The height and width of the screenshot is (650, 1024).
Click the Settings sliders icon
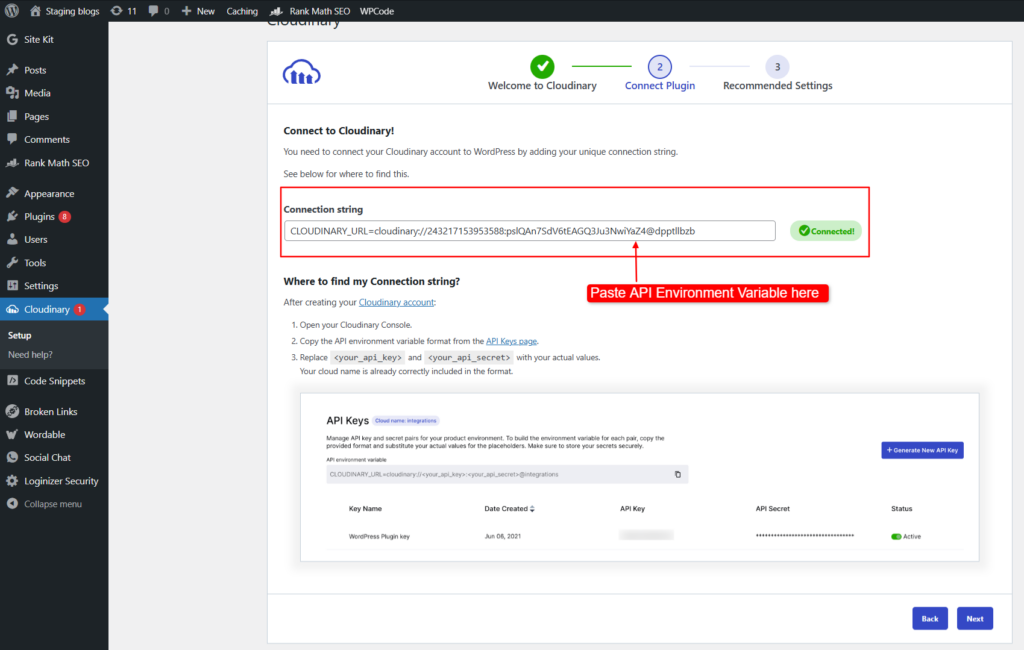[x=12, y=285]
